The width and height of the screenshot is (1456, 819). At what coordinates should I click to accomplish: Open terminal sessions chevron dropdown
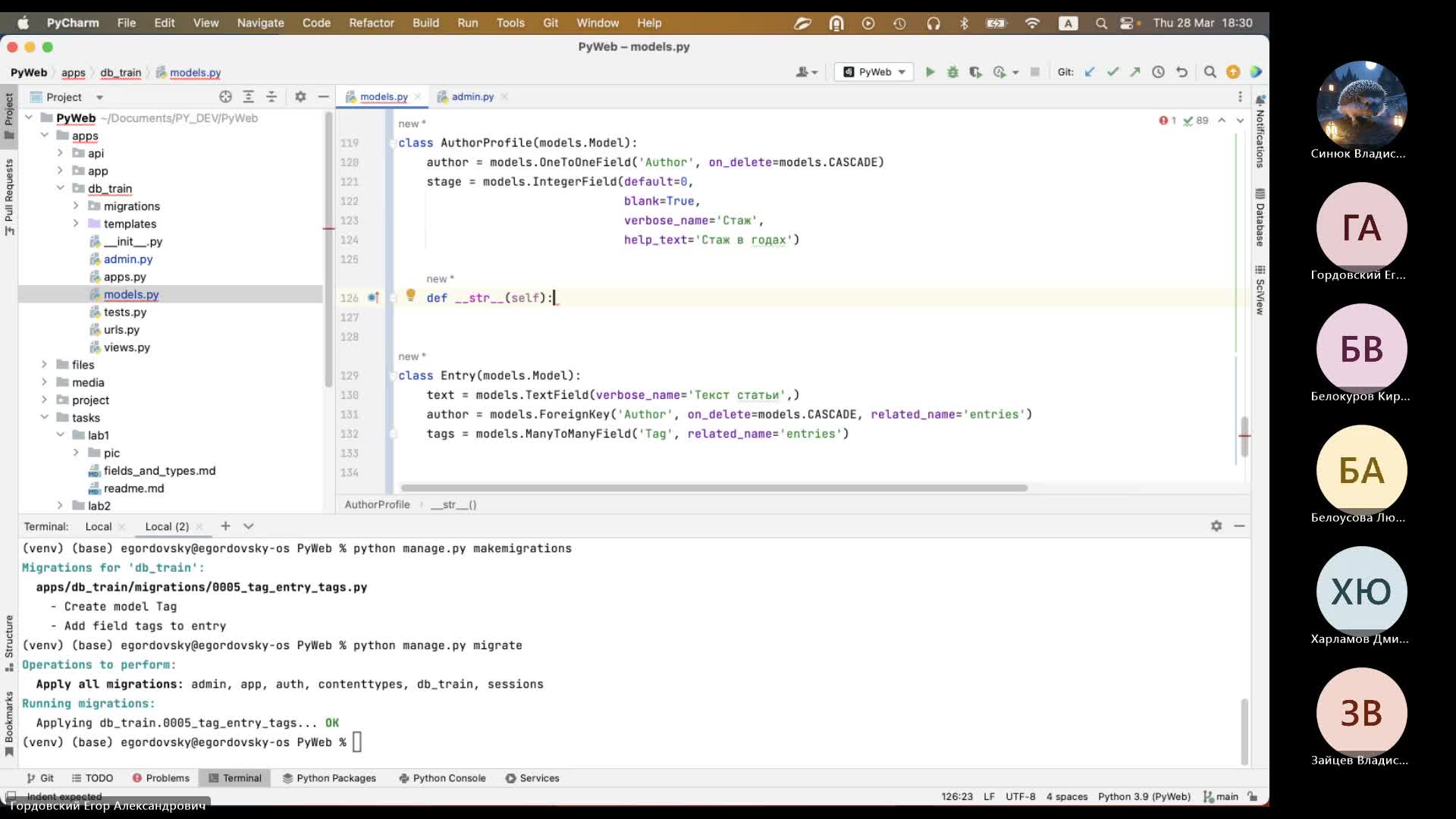[x=248, y=526]
